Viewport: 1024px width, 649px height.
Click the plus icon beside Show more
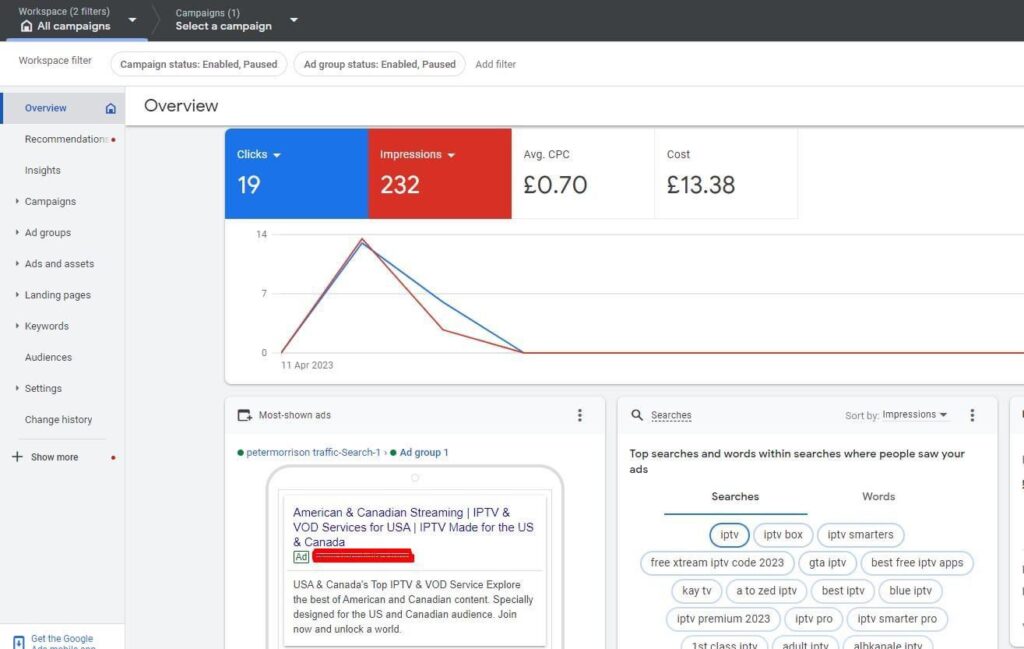point(17,457)
